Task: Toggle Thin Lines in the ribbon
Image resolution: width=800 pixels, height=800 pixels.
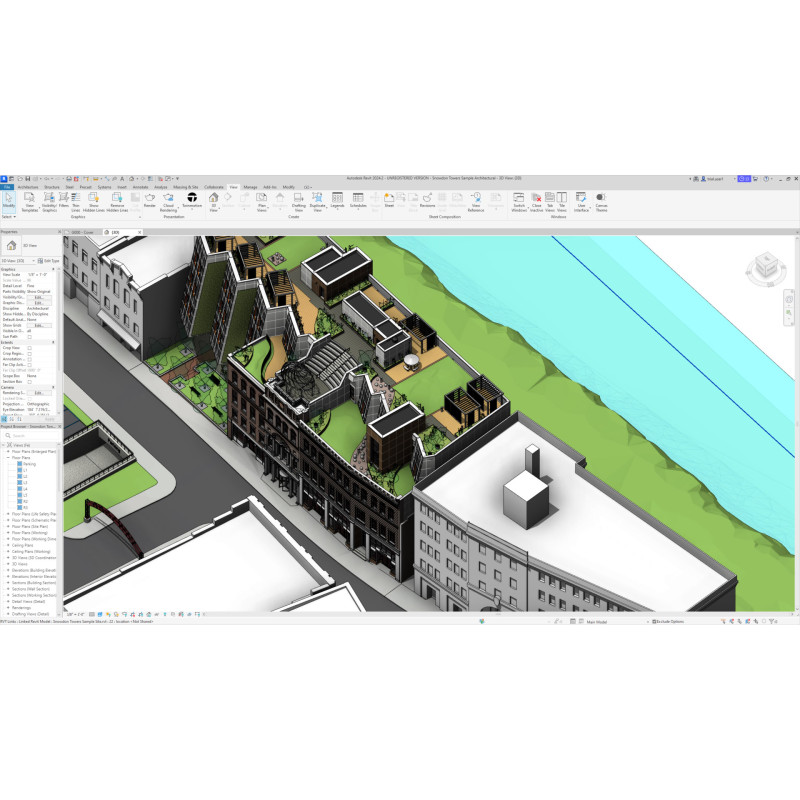Action: (x=77, y=200)
